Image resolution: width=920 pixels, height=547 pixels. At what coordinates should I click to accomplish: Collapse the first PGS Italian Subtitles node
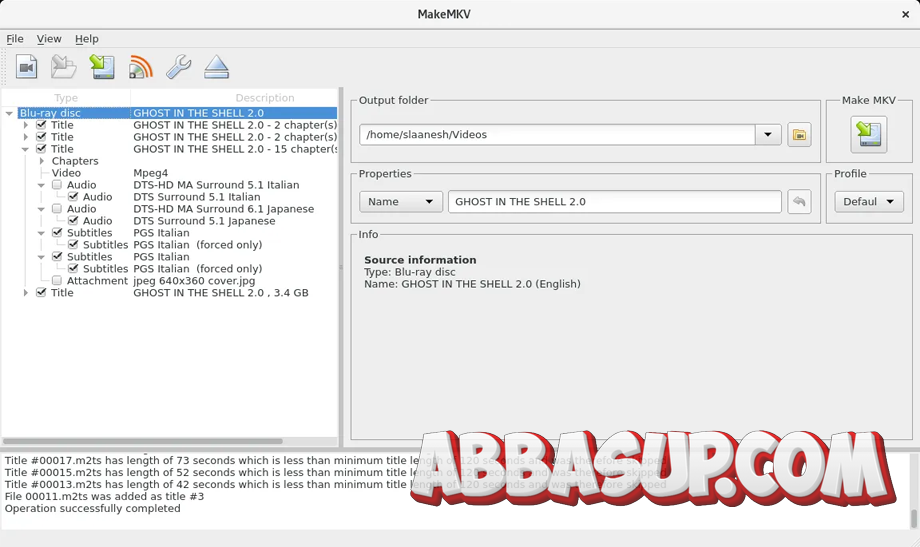[41, 233]
